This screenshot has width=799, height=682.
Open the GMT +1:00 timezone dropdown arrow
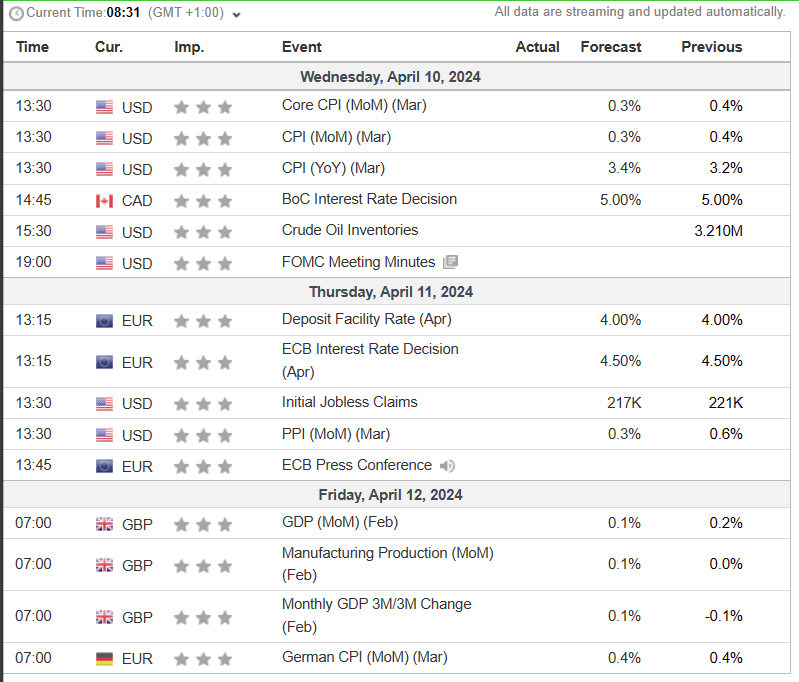(x=236, y=14)
